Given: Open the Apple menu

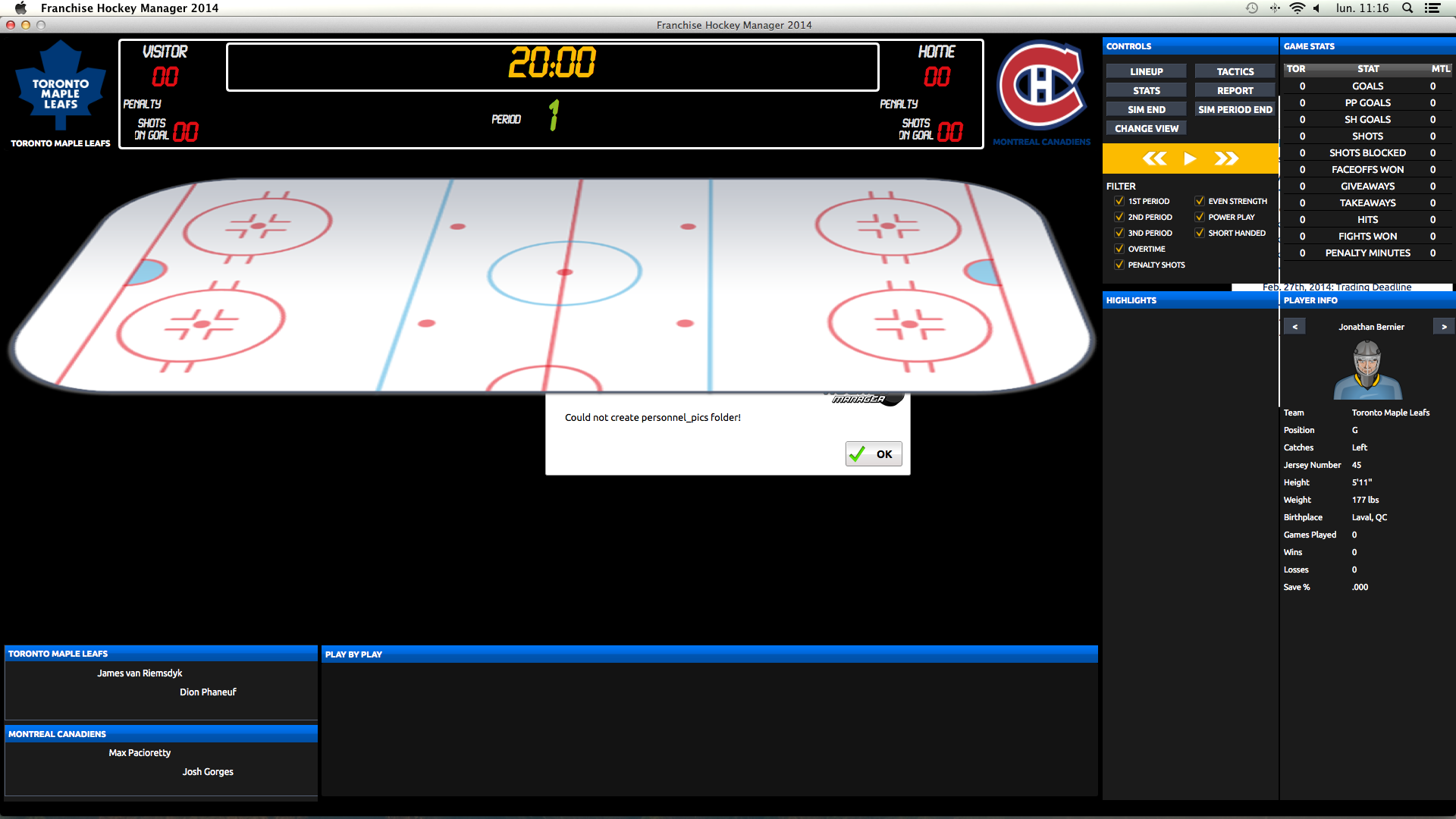Looking at the screenshot, I should coord(20,8).
